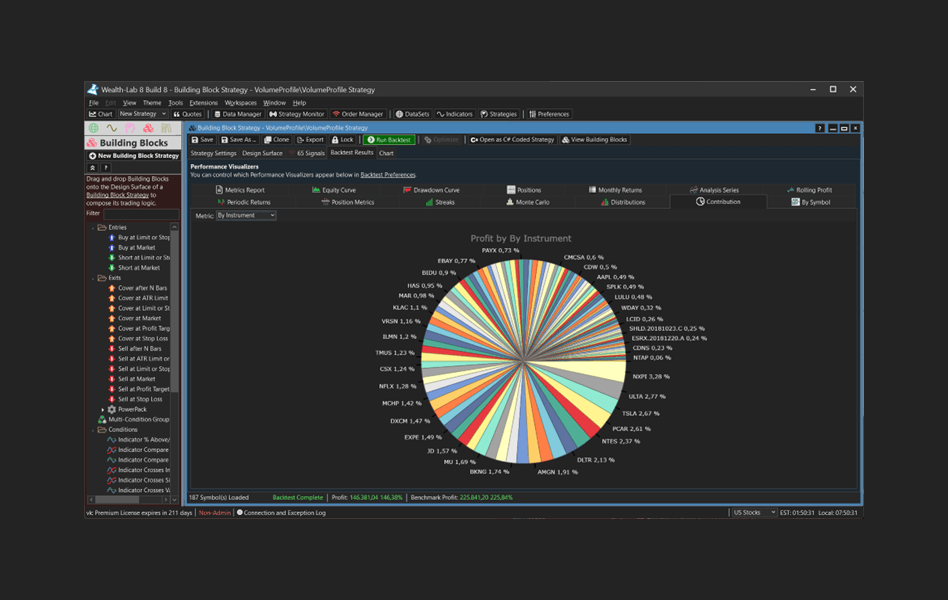Switch to 65 Signals tab
Viewport: 948px width, 600px height.
point(307,154)
